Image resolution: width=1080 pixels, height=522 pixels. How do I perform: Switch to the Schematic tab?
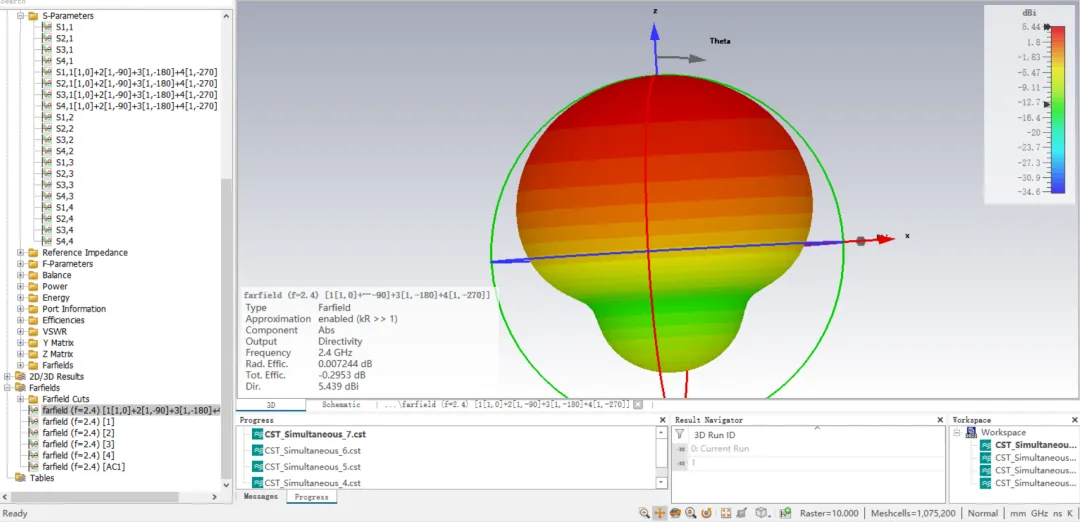click(x=341, y=405)
